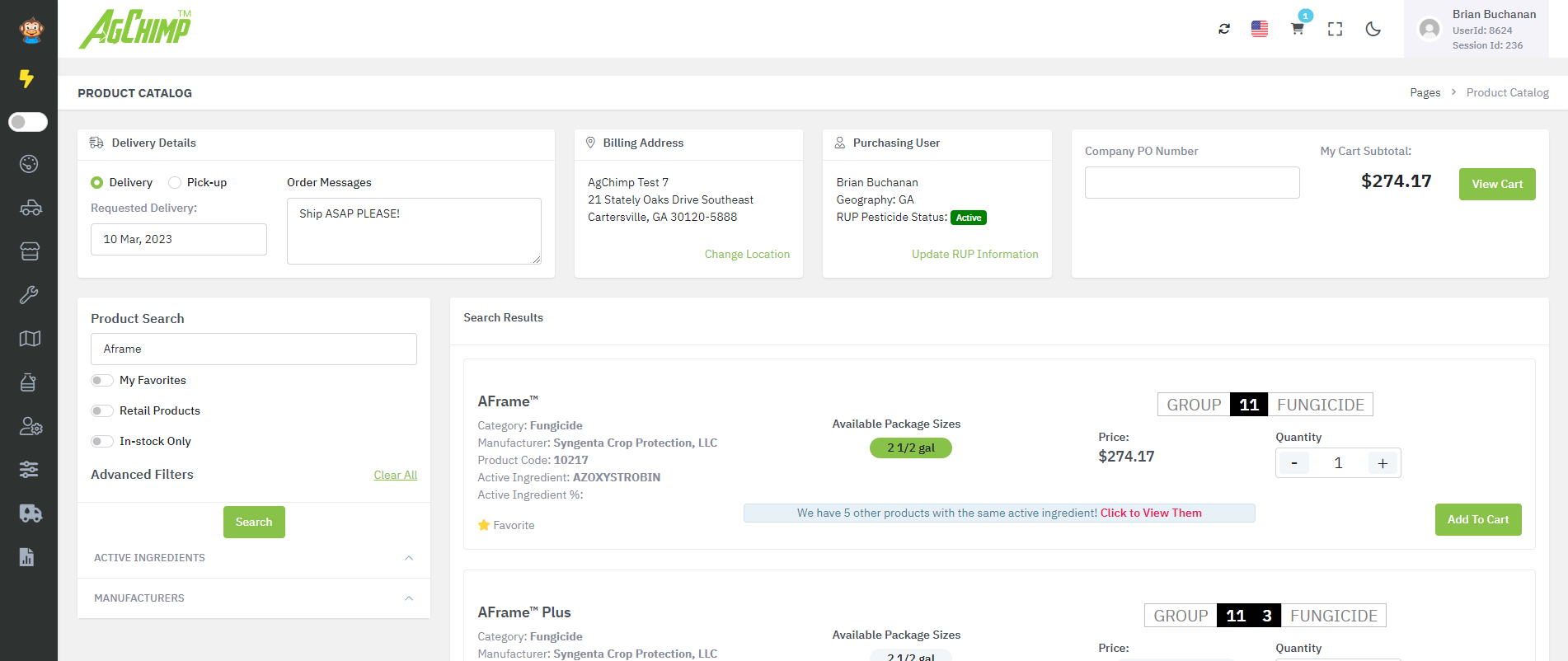Click the wrench tools sidebar icon
1568x661 pixels.
[30, 295]
